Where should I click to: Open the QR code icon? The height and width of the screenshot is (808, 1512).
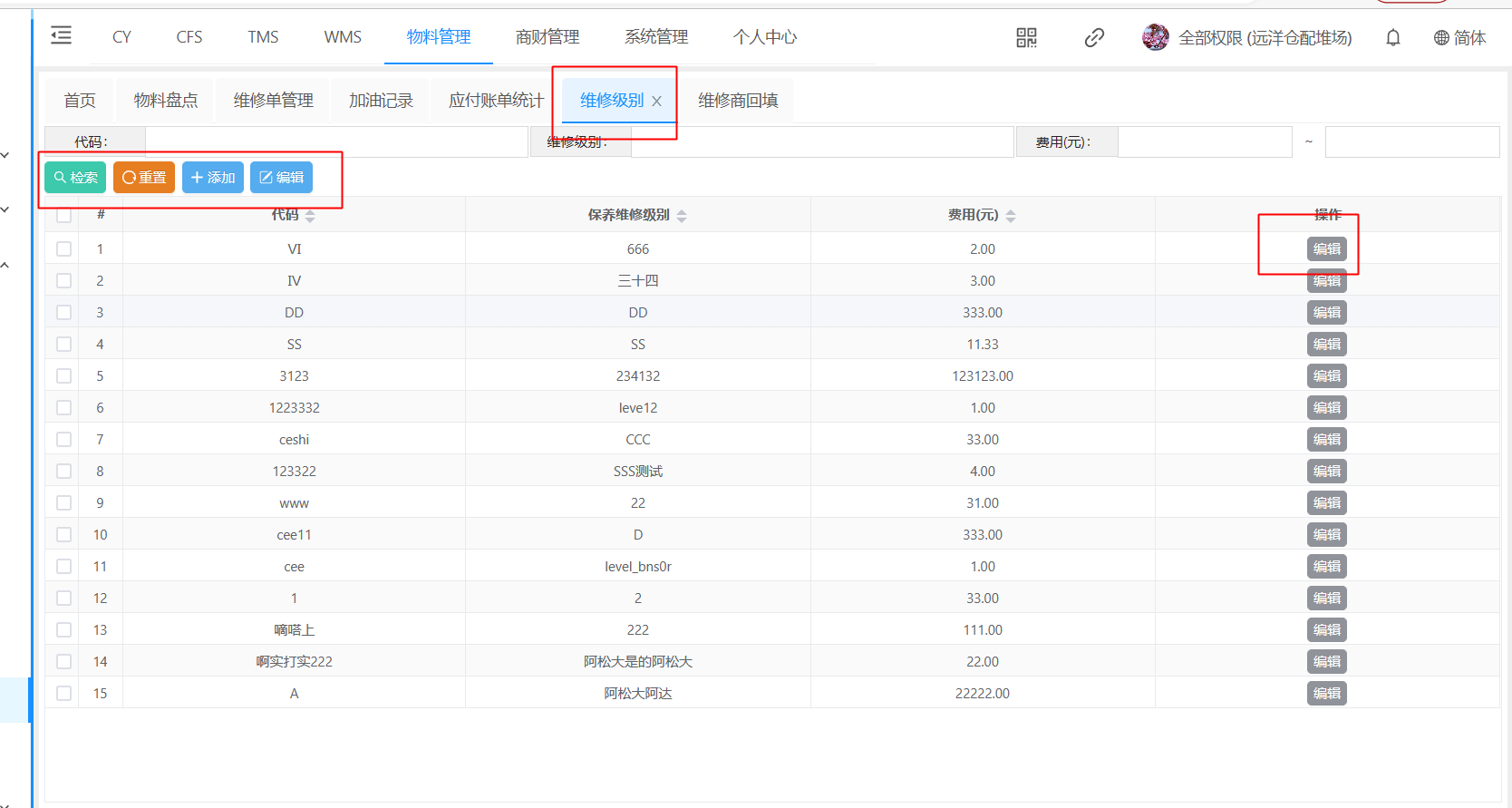[x=1026, y=37]
